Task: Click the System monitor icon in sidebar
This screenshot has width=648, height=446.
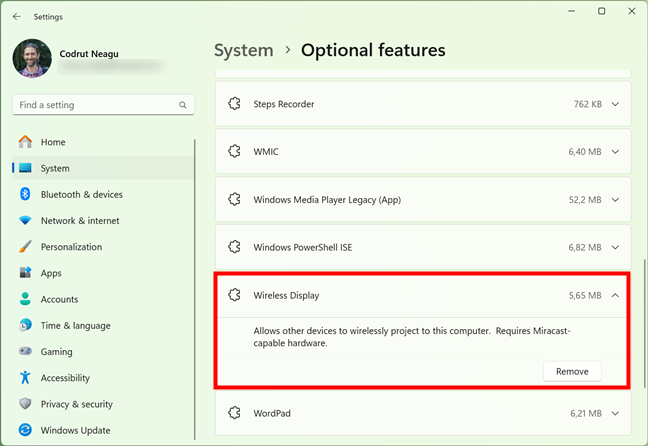Action: (25, 168)
